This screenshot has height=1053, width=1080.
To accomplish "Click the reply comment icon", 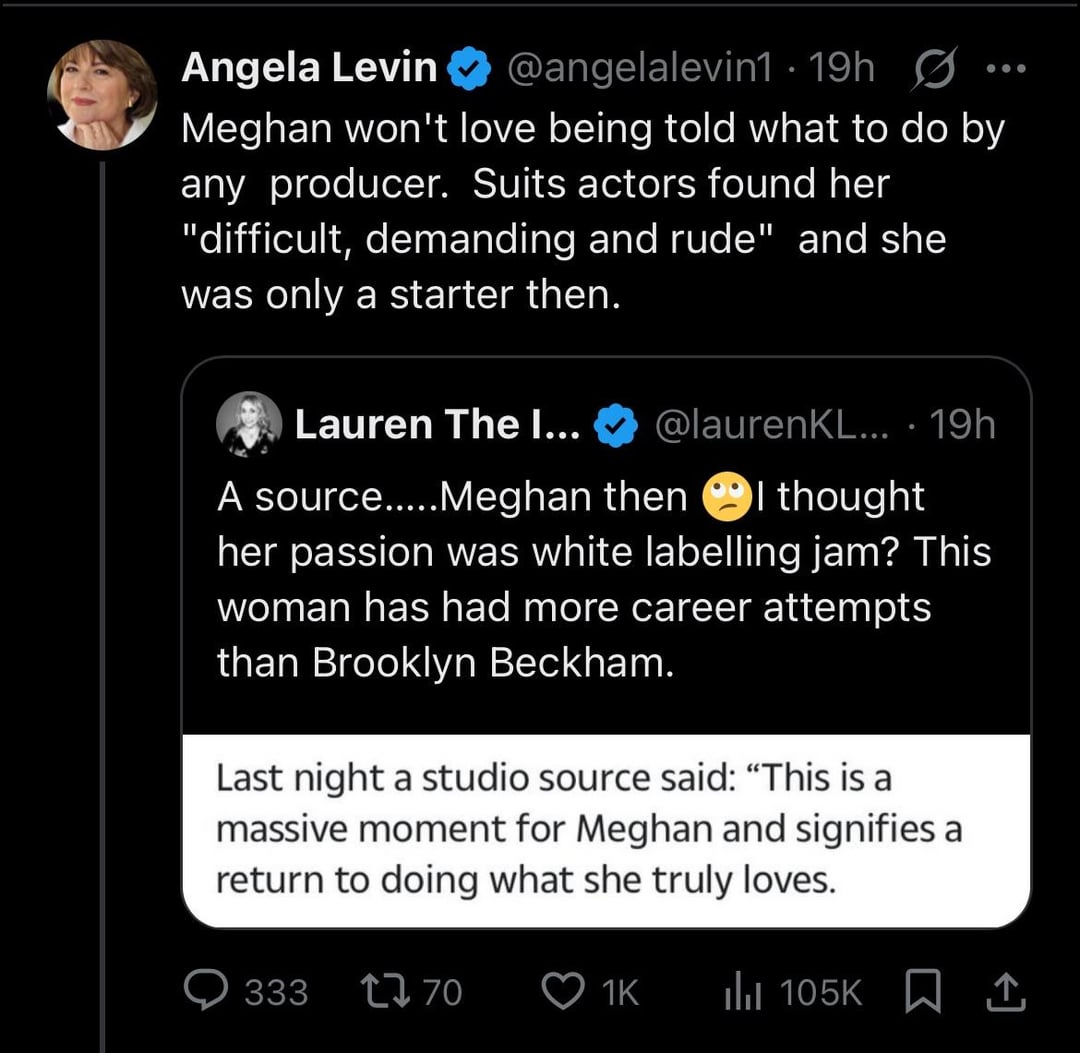I will click(206, 991).
